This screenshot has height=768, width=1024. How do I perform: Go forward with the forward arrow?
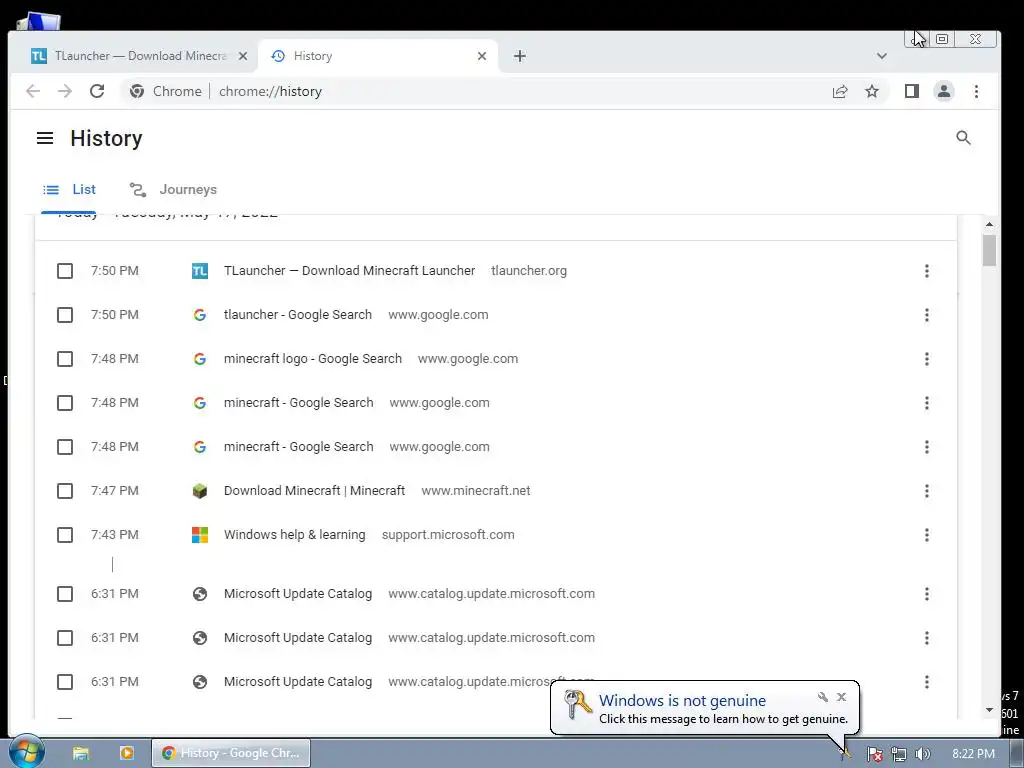[x=65, y=91]
